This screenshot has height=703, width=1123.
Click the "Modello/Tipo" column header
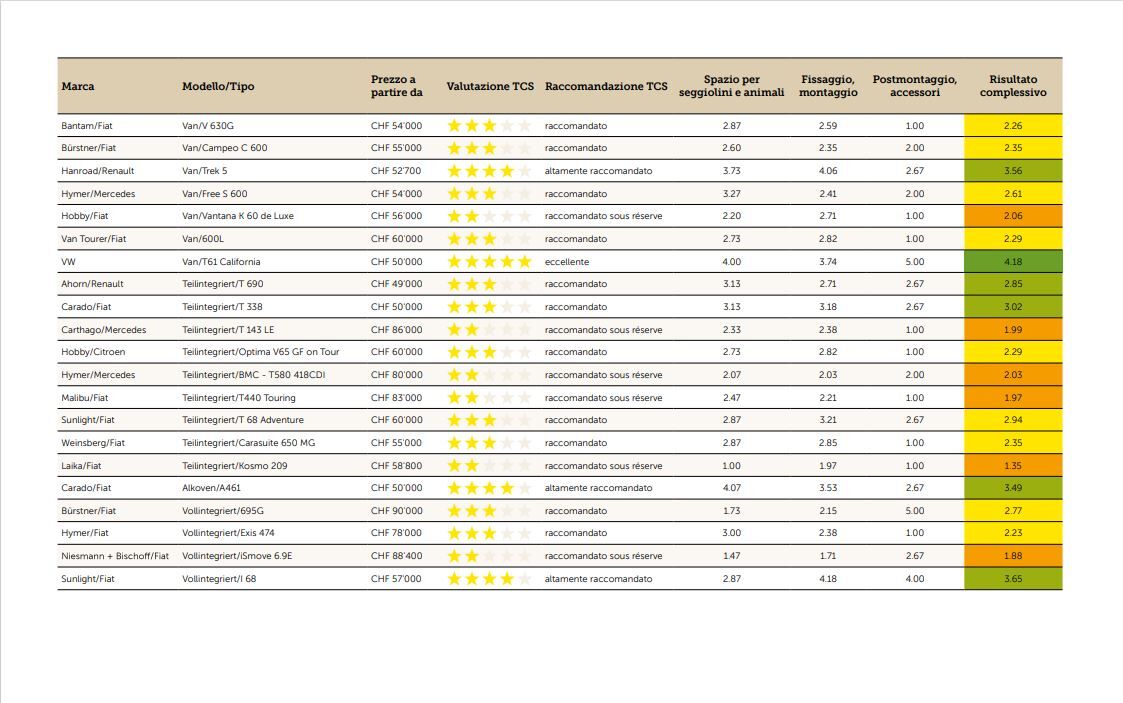(x=218, y=86)
